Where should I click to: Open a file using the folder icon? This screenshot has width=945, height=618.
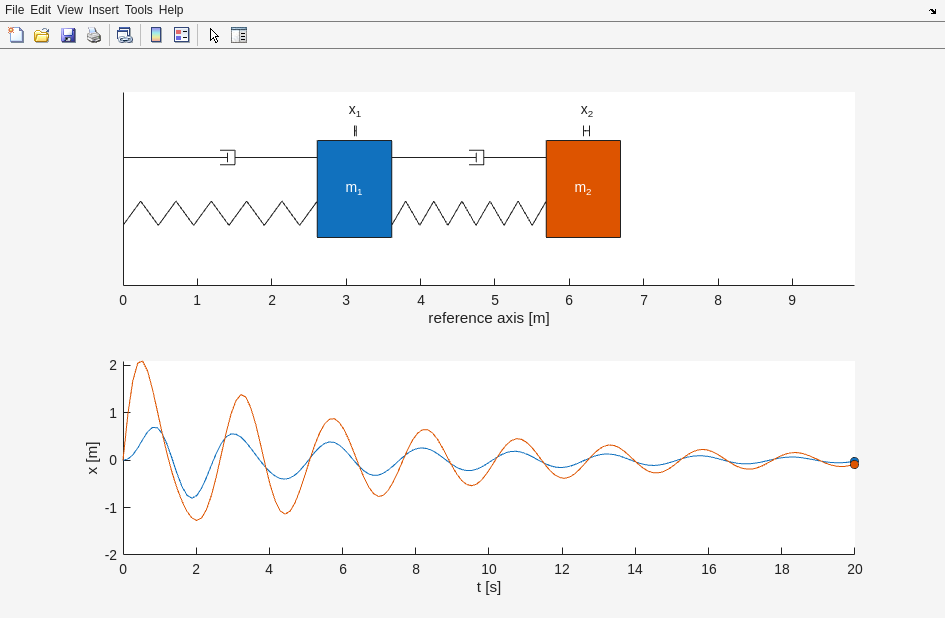click(x=42, y=35)
